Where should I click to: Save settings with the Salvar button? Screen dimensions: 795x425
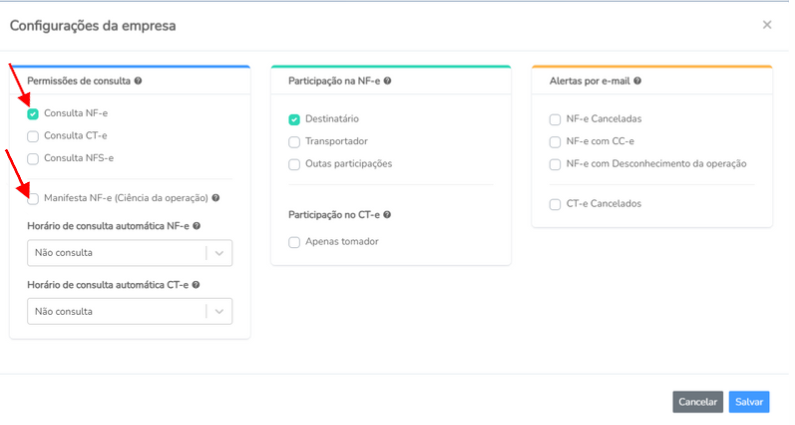coord(749,402)
